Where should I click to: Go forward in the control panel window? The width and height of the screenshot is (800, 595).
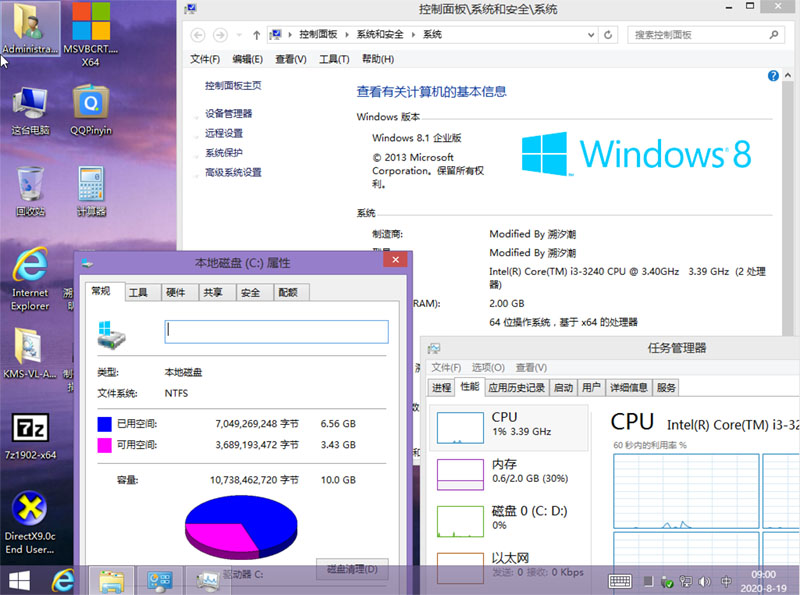(x=220, y=35)
